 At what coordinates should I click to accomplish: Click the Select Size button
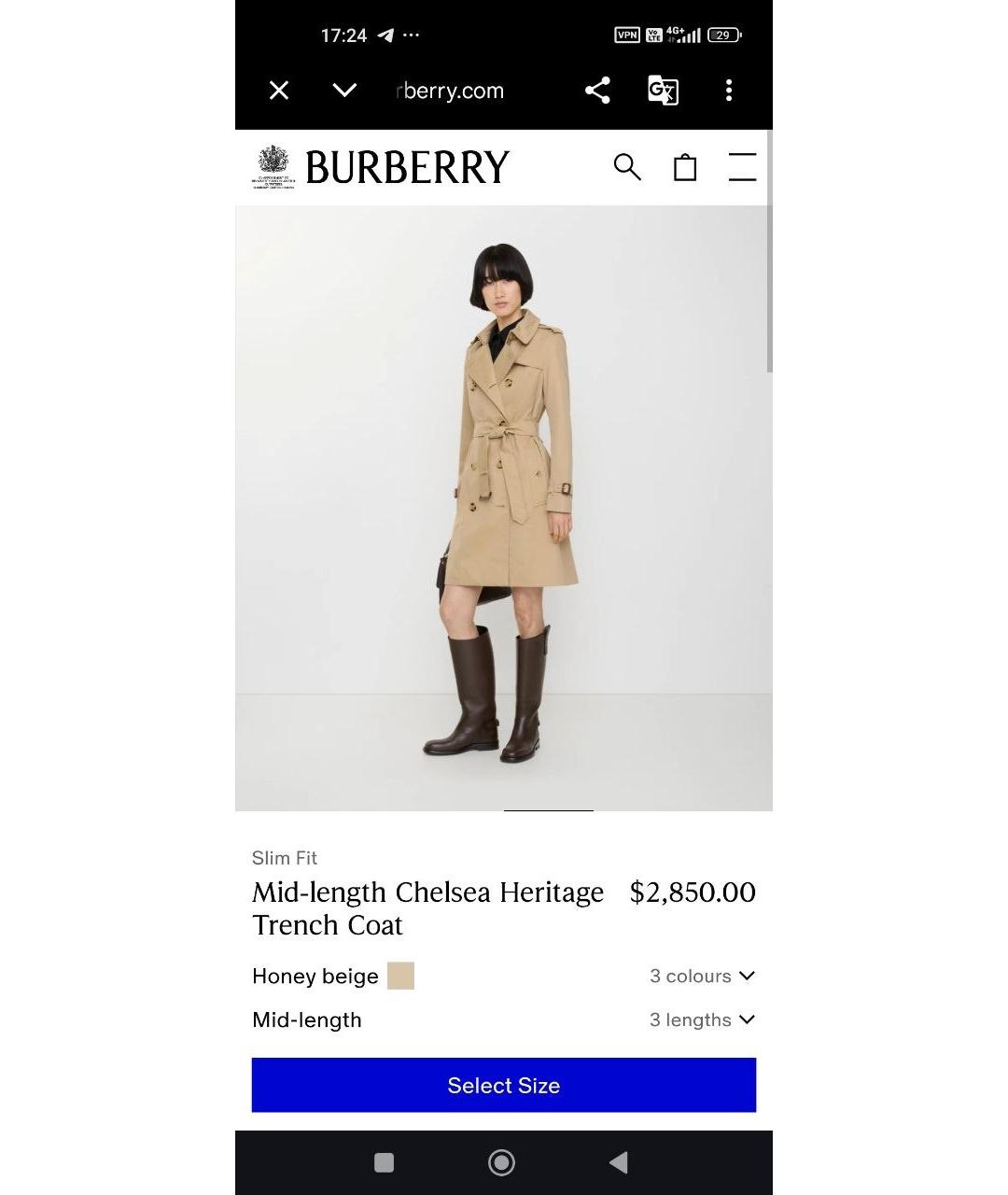tap(504, 1085)
